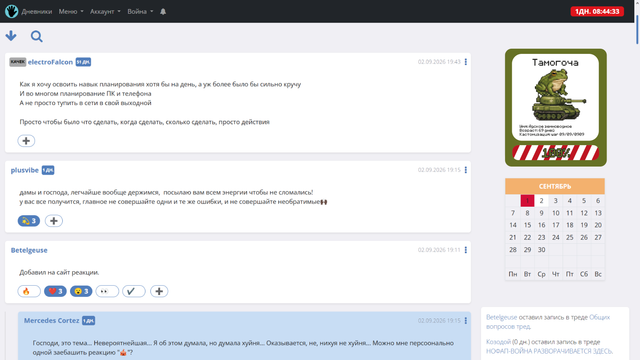This screenshot has height=360, width=640.
Task: Click the Тамагоча frog tank card
Action: click(556, 108)
